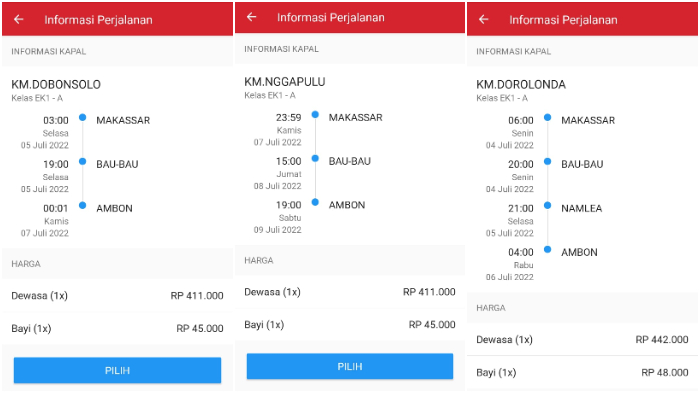Go back from the KM.DOBONSOLO trip screen
Image resolution: width=700 pixels, height=393 pixels.
pos(19,19)
